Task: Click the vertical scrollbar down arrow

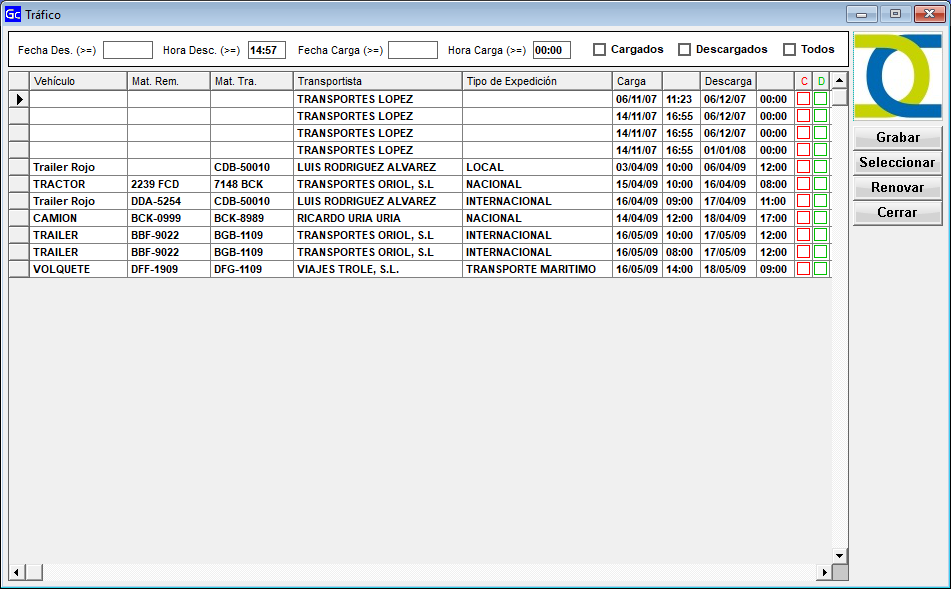Action: [839, 555]
